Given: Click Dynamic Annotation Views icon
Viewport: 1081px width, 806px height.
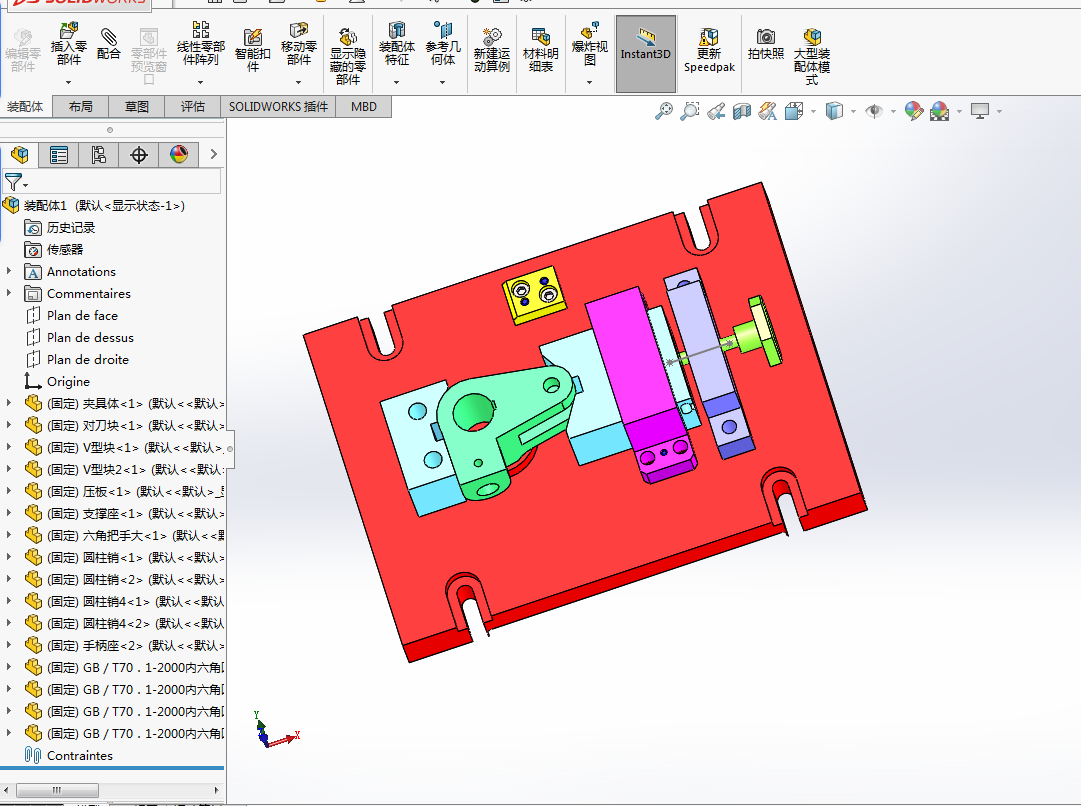Looking at the screenshot, I should click(767, 111).
